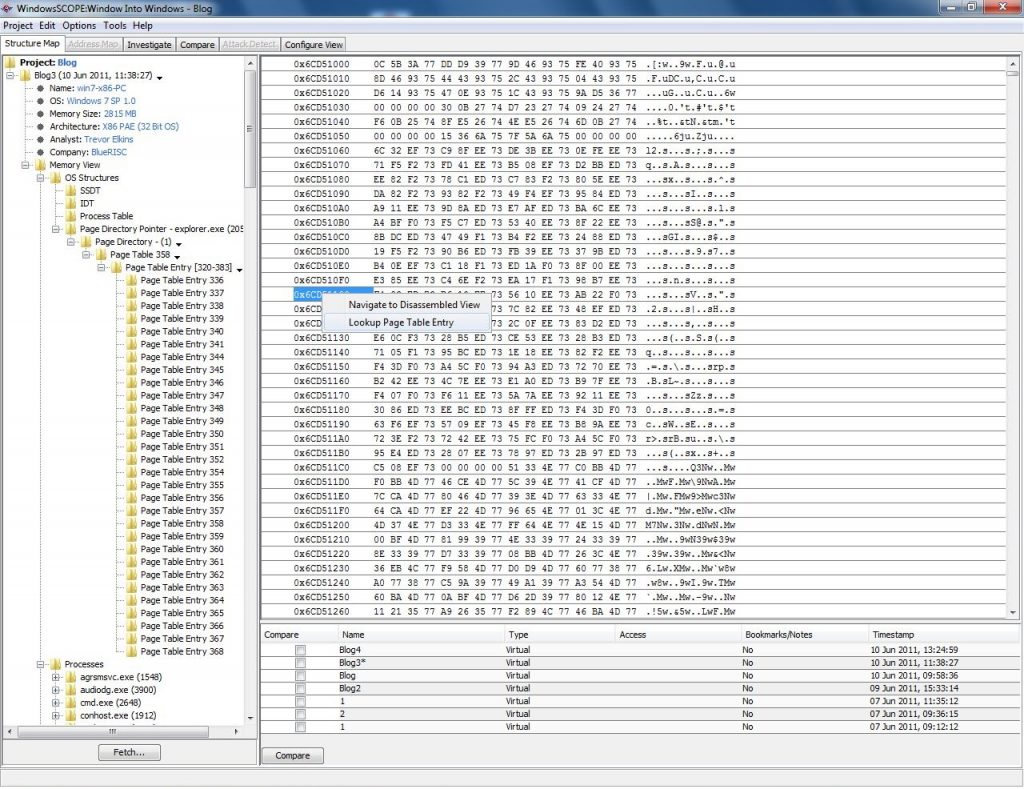The width and height of the screenshot is (1024, 789).
Task: Switch to the Configure View tab
Action: (x=313, y=44)
